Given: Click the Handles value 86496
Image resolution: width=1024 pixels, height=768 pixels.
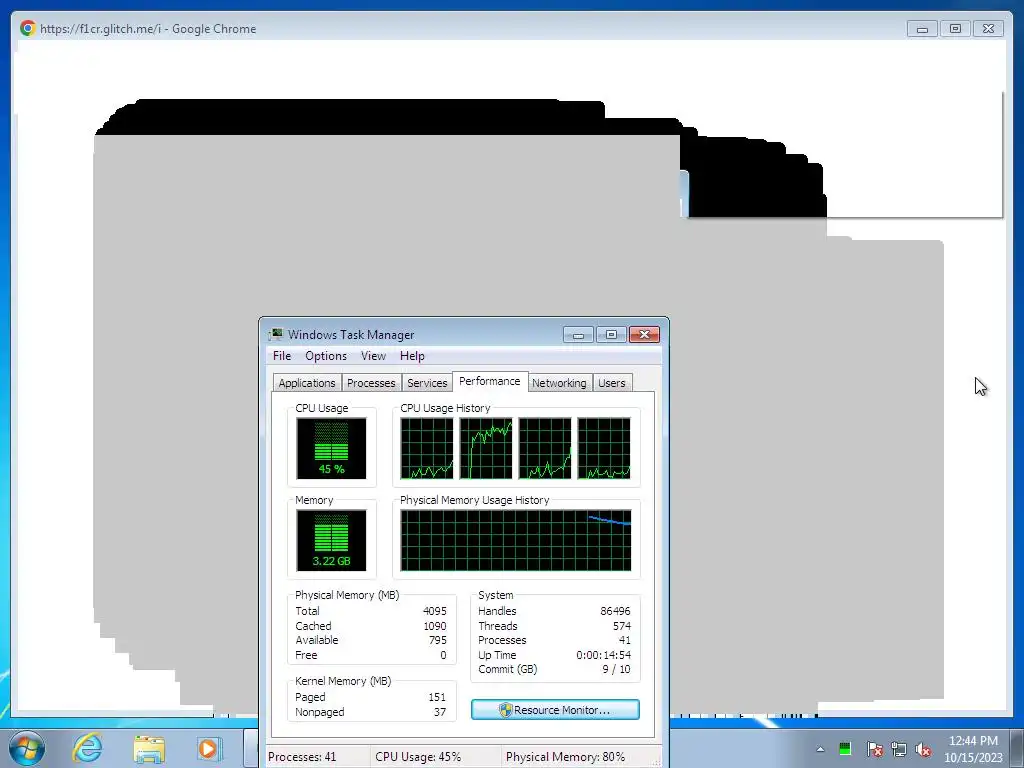Looking at the screenshot, I should [x=615, y=611].
